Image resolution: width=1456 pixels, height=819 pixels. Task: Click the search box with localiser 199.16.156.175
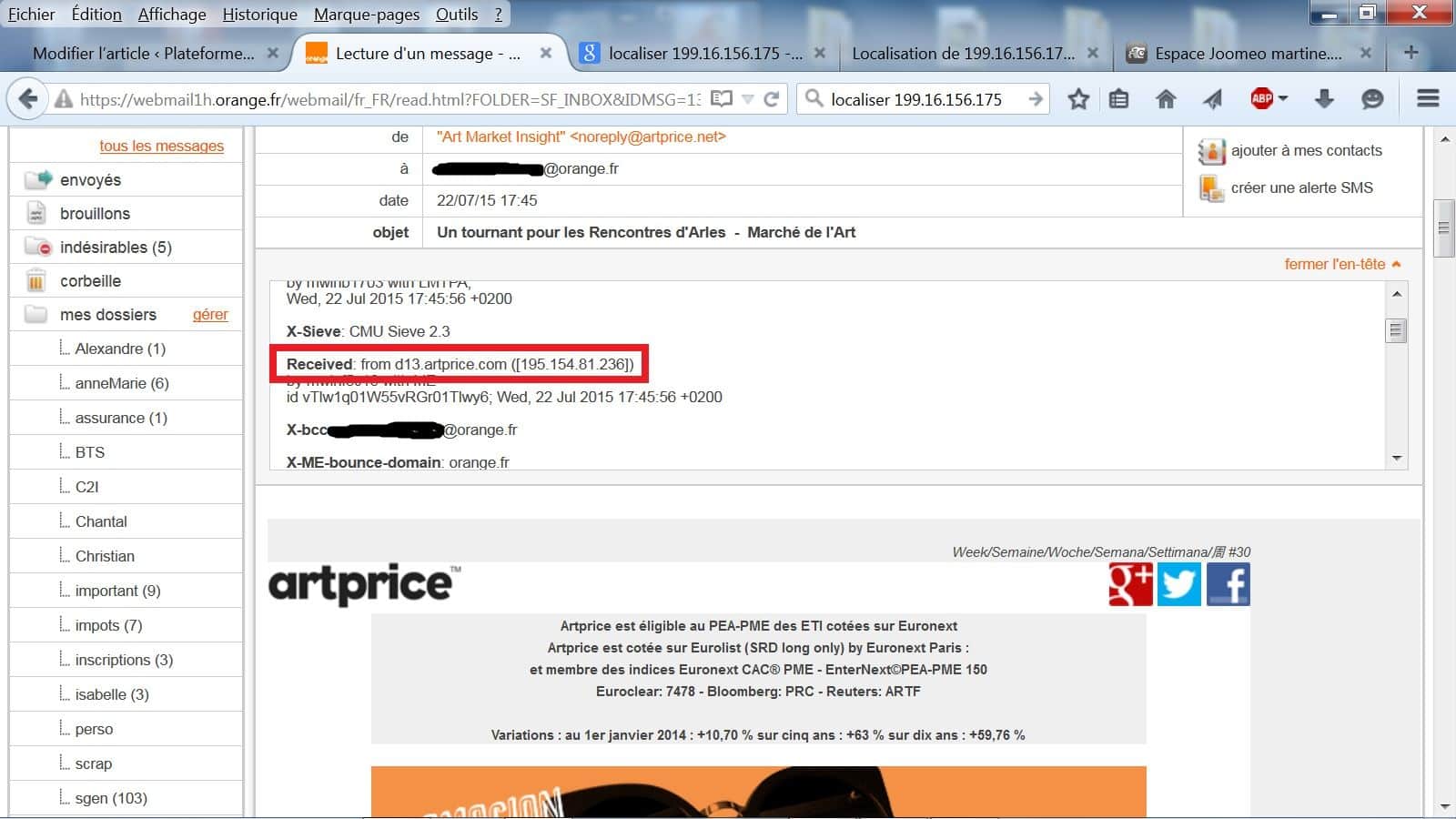(x=924, y=99)
